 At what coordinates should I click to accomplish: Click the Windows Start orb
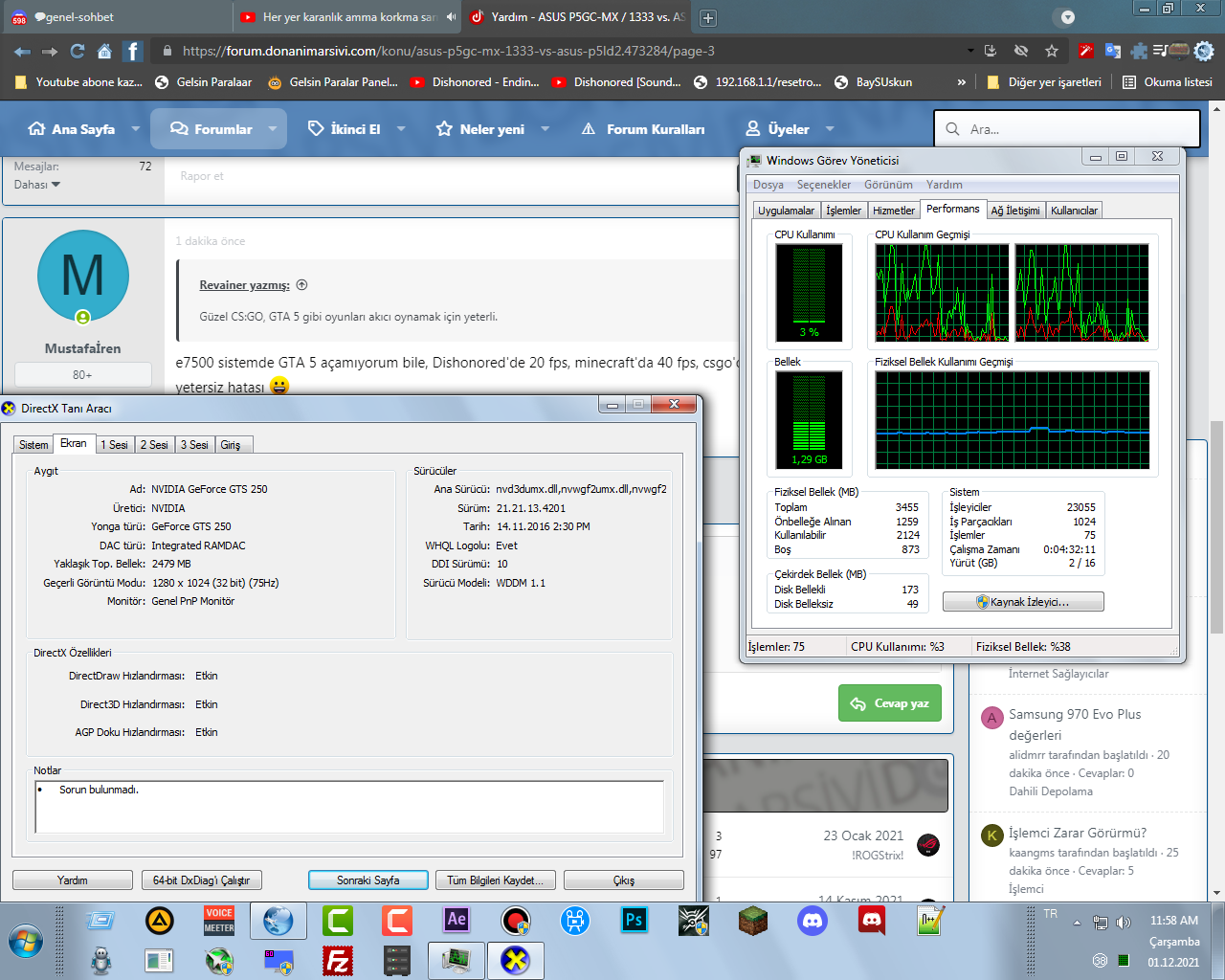coord(26,942)
